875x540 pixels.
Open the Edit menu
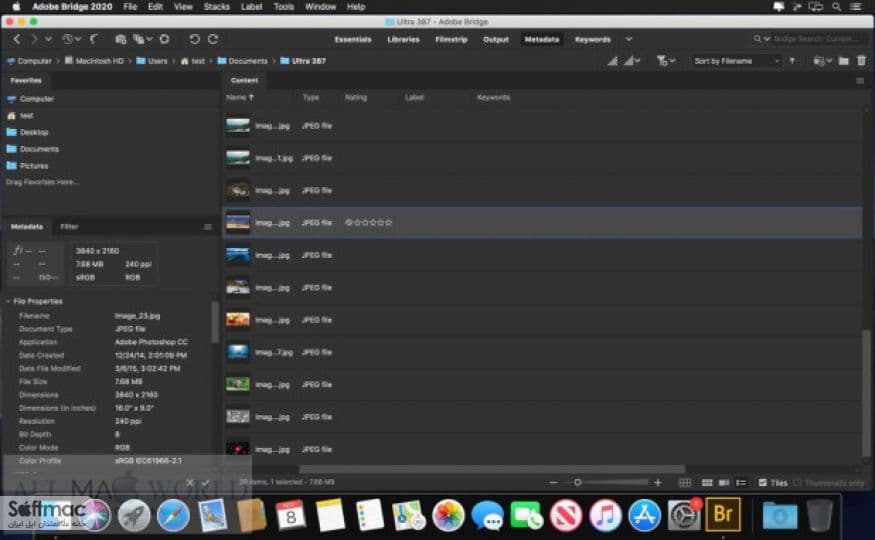click(155, 7)
